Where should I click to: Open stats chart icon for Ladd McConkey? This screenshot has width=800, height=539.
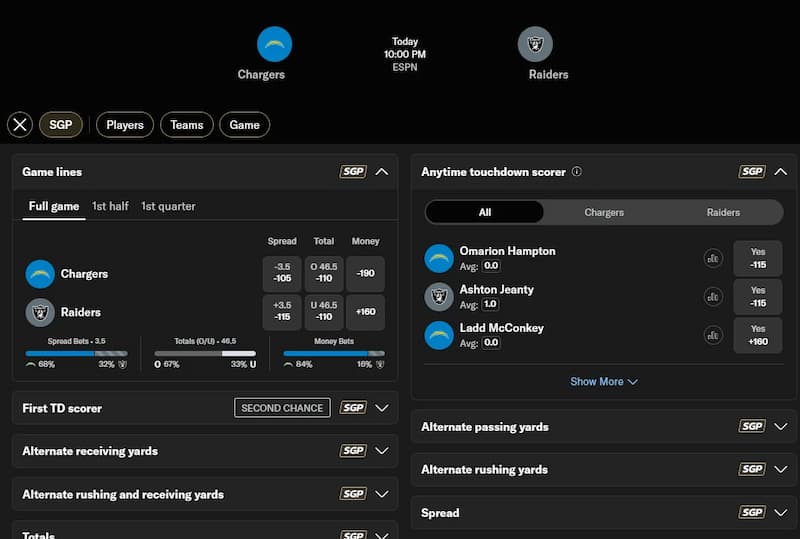713,335
